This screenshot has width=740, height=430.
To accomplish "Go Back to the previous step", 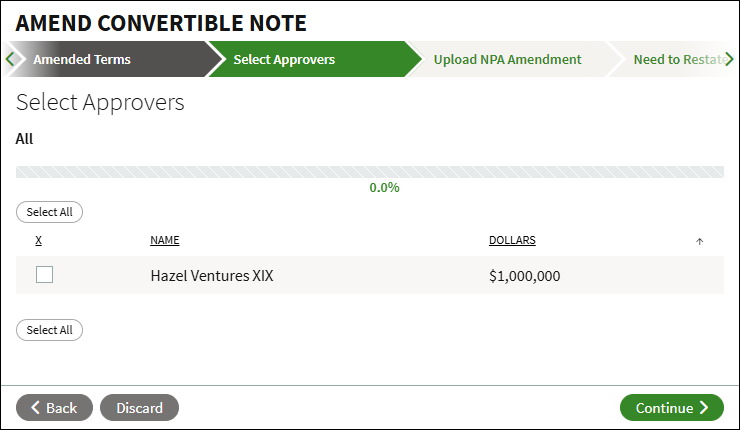I will point(54,407).
